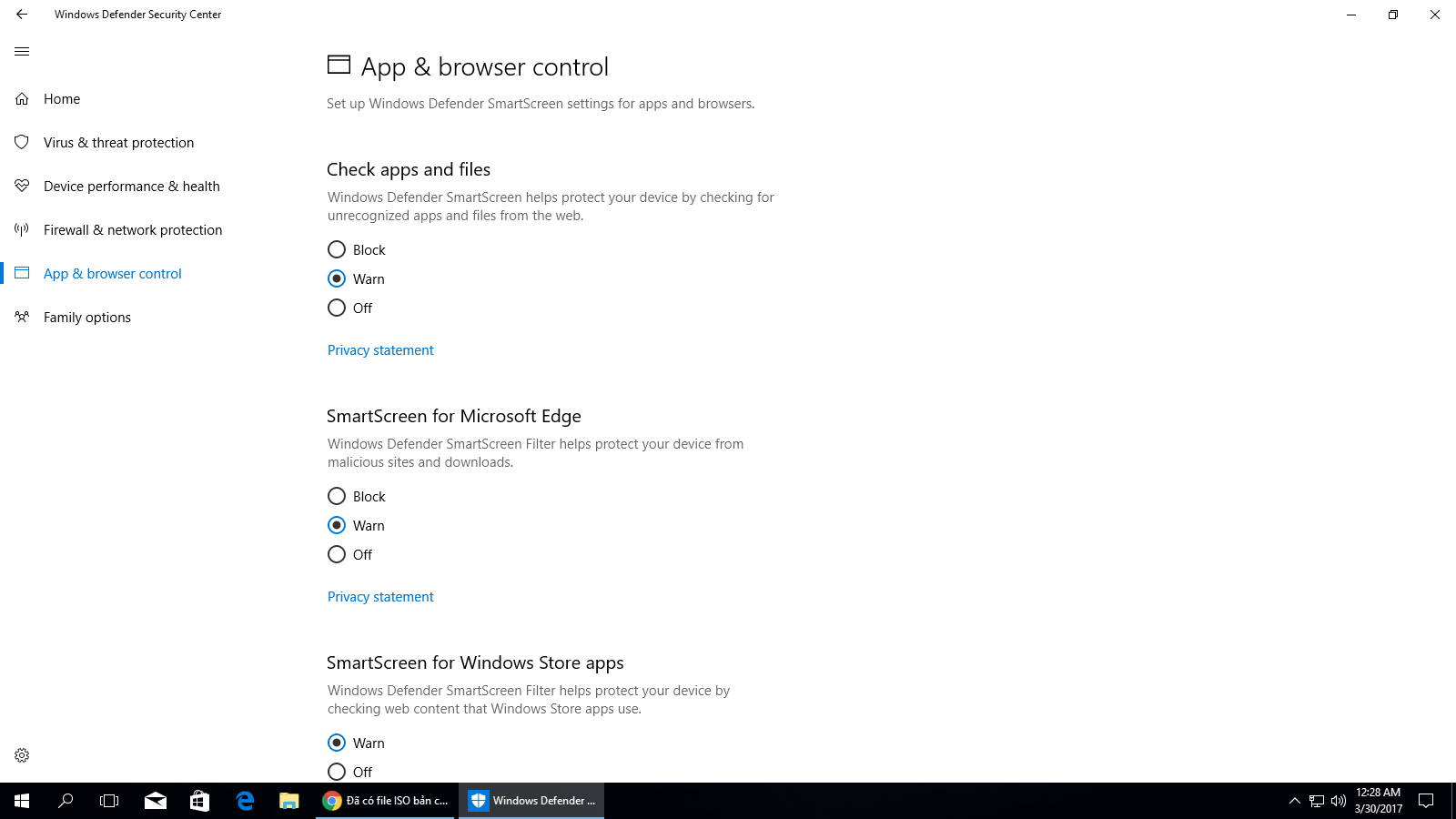Select Warn for Check apps and files
This screenshot has height=819, width=1456.
coord(356,278)
